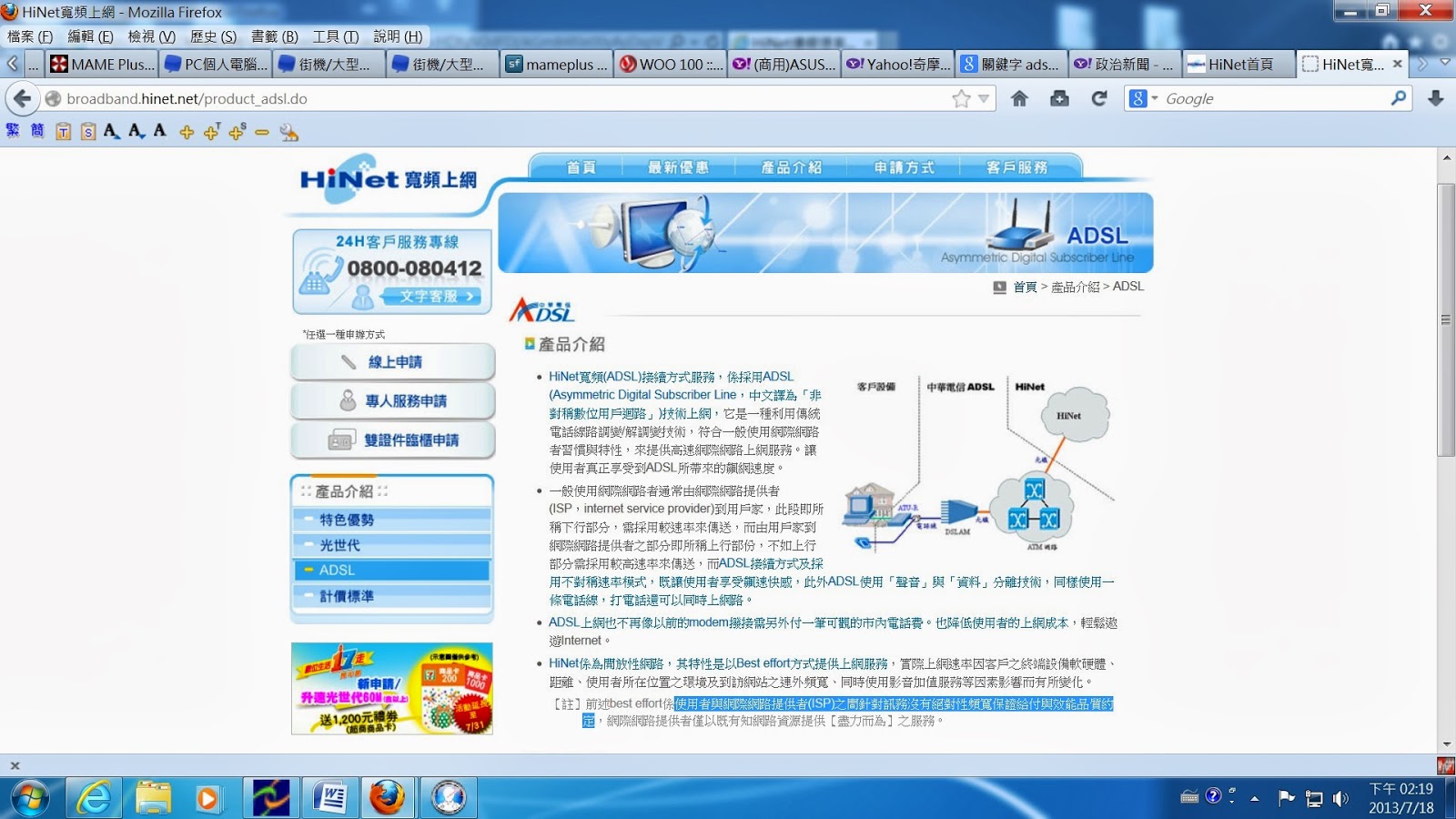Screen dimensions: 1456x819
Task: Click the clipboard T conversion icon
Action: (x=63, y=132)
